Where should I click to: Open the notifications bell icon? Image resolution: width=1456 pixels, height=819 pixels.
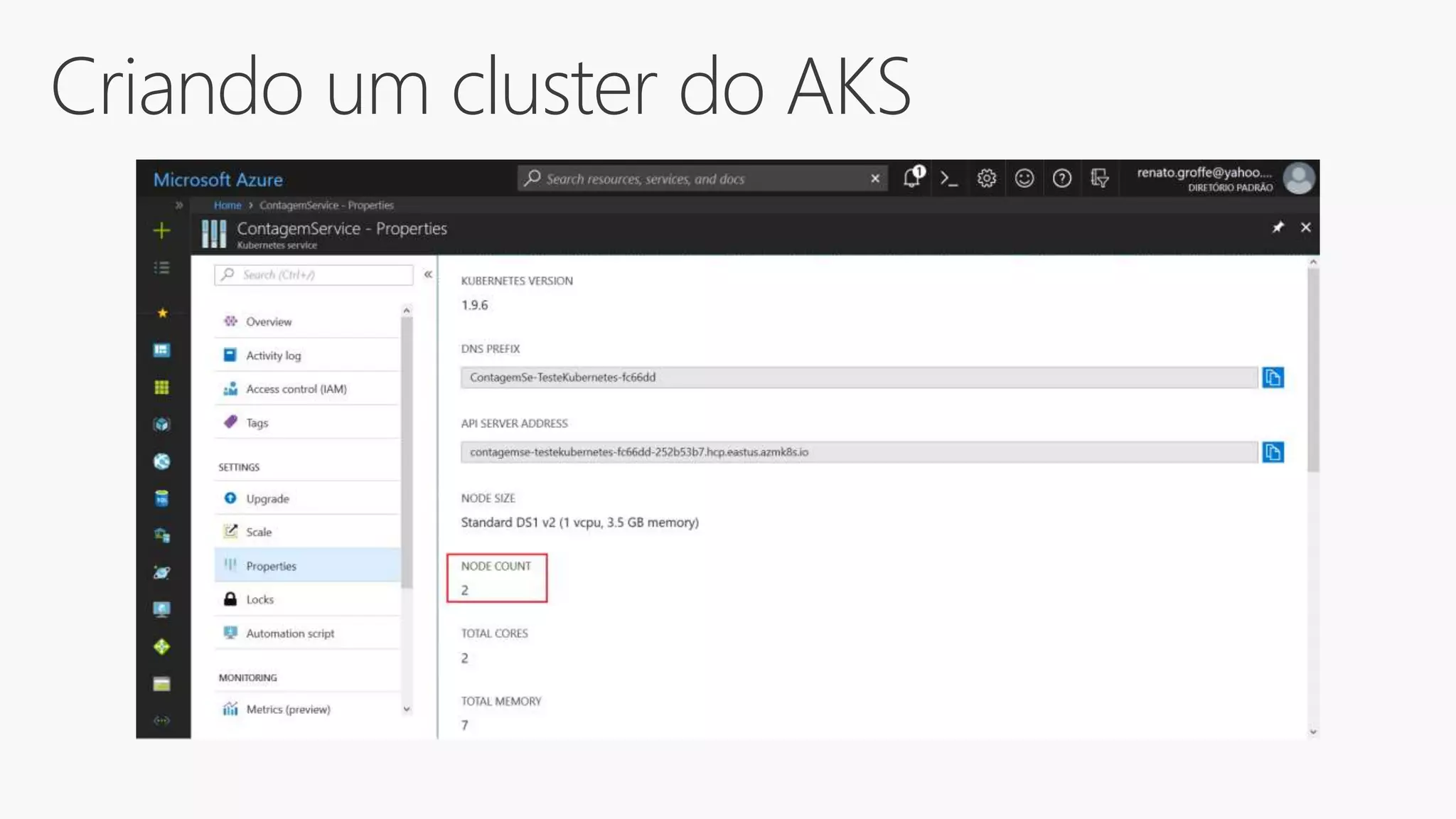click(913, 178)
